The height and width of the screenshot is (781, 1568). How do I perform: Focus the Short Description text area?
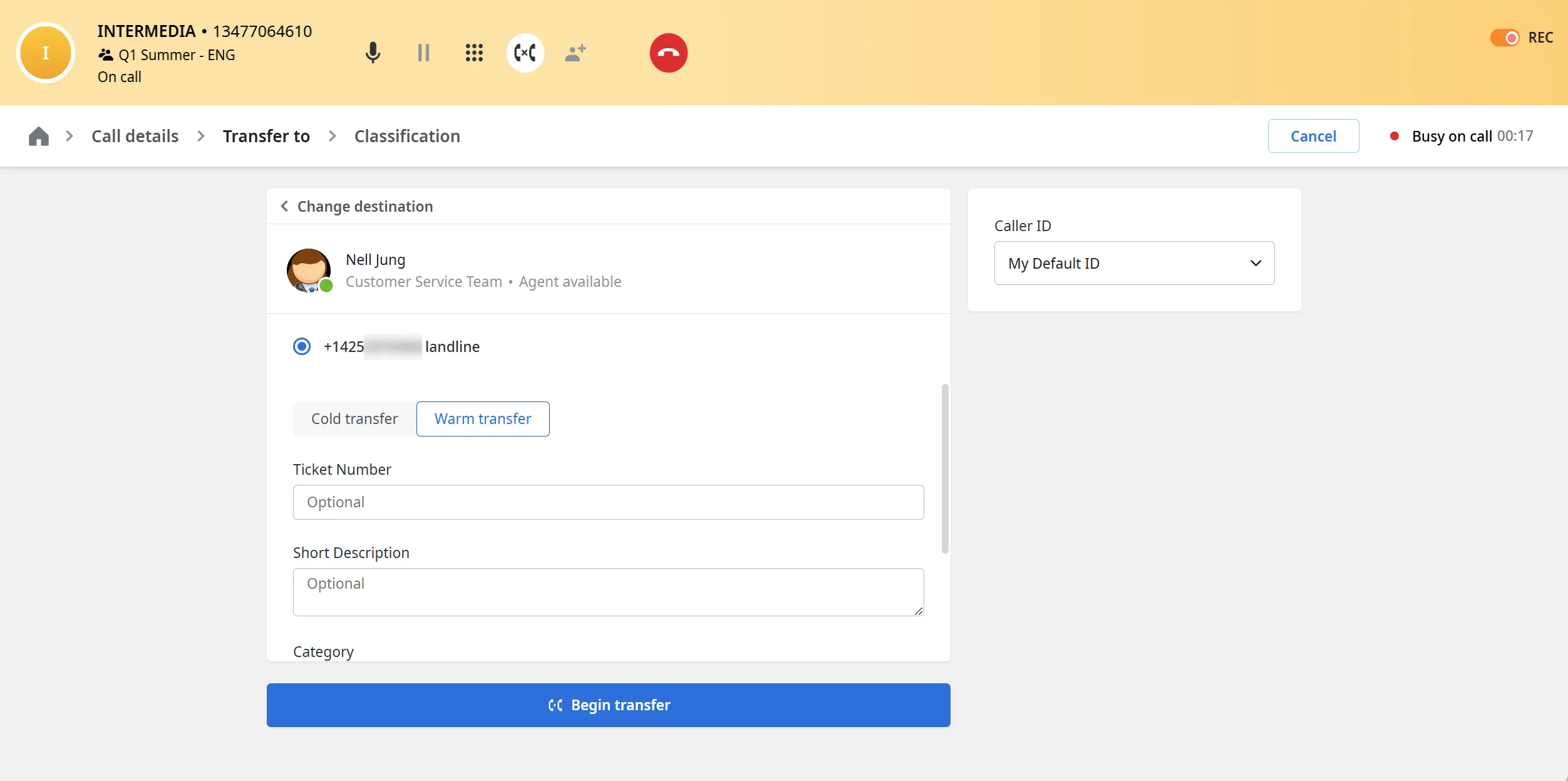[x=608, y=592]
